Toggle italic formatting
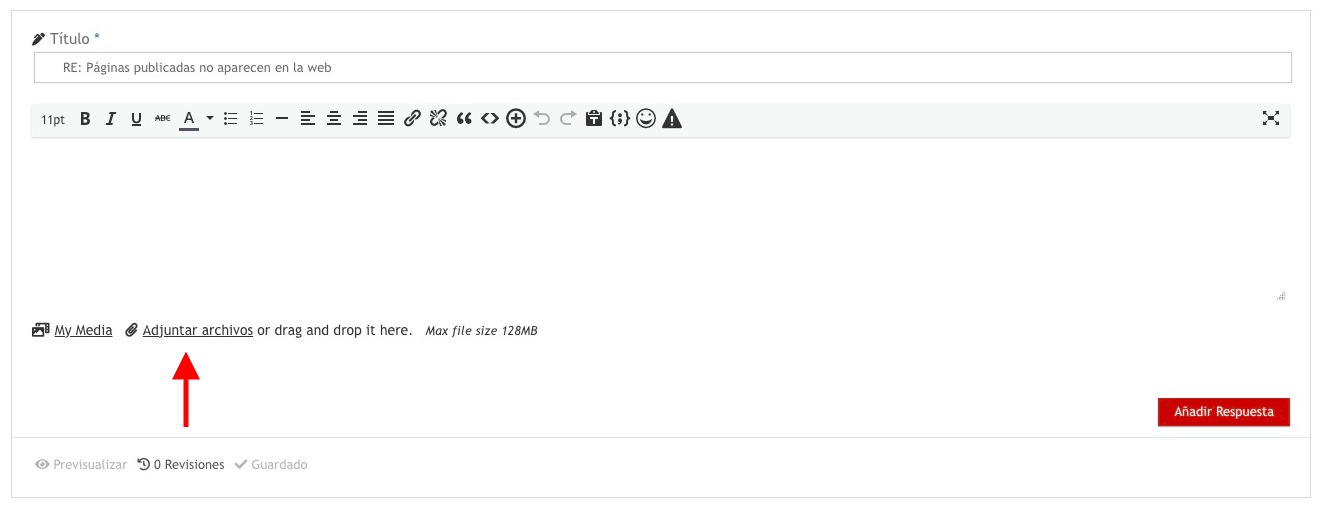Screen dimensions: 1324x521 tap(111, 119)
